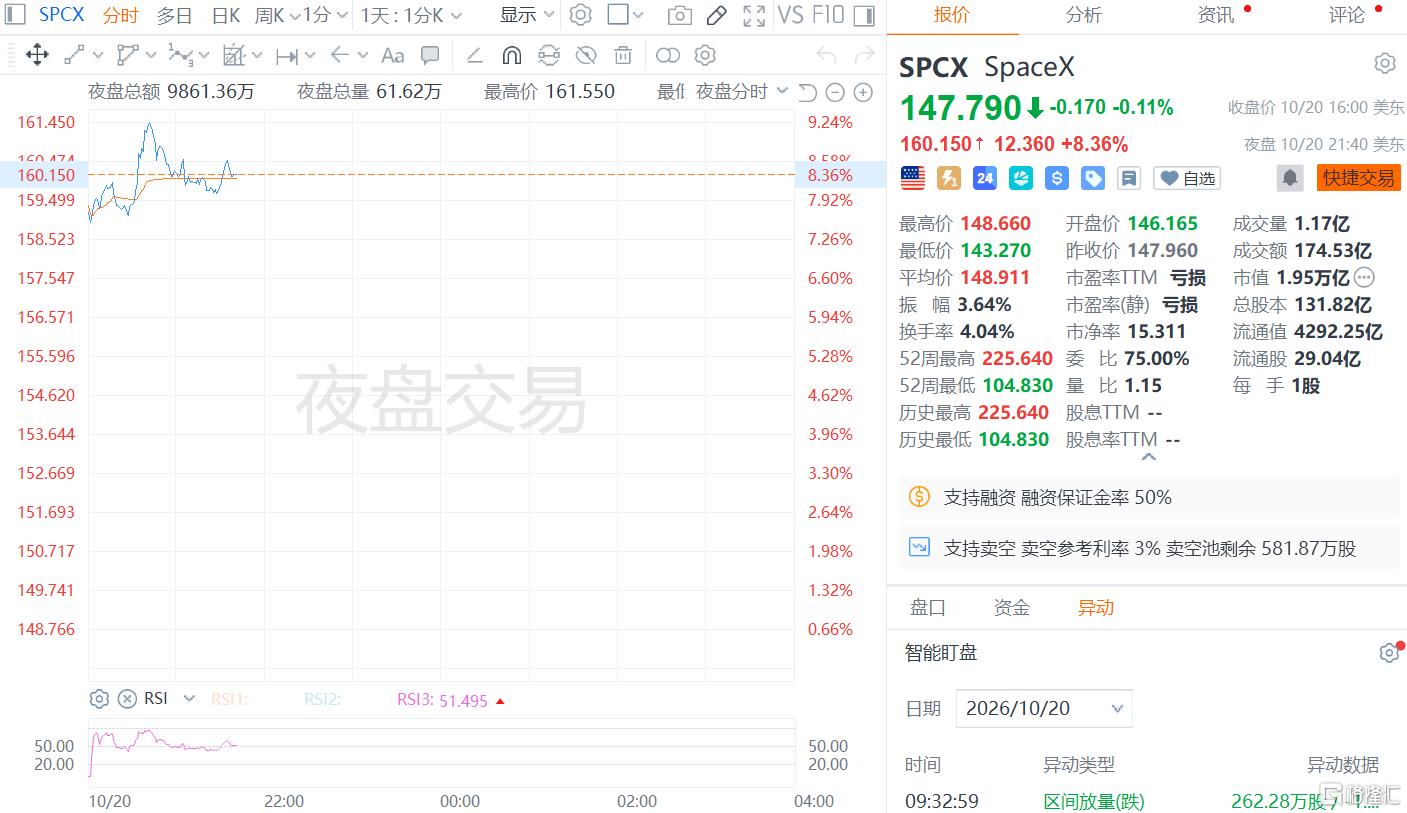Open the notes icon beside tag badge

point(1129,178)
